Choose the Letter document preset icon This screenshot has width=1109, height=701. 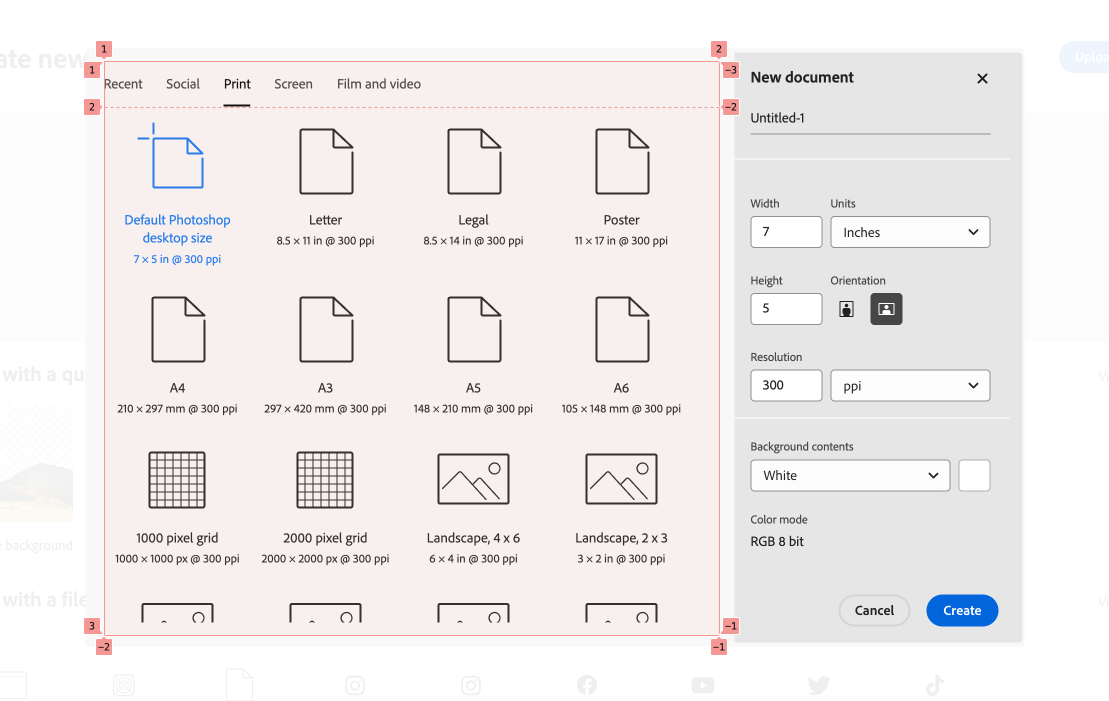(325, 162)
